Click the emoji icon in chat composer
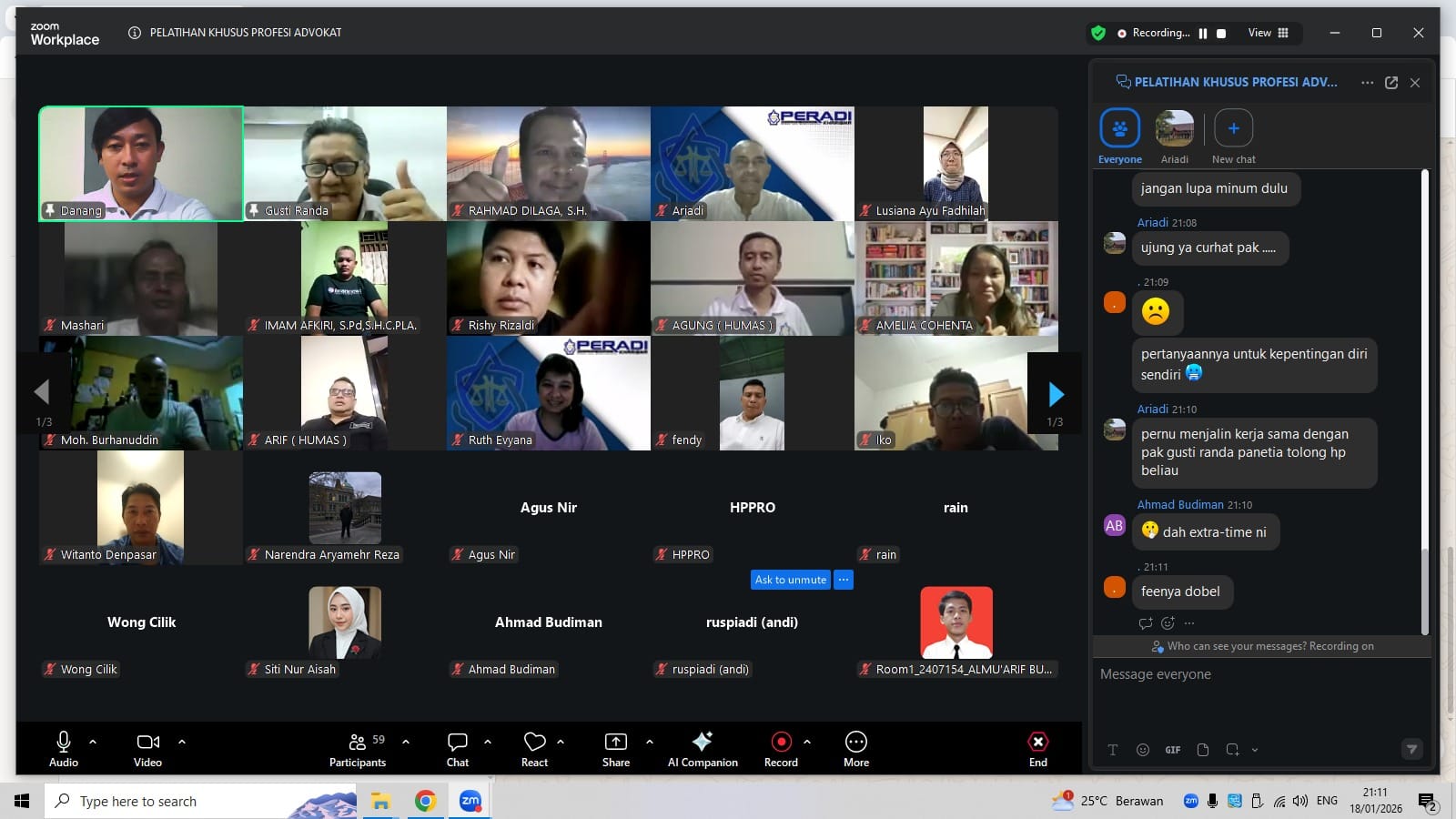Viewport: 1456px width, 819px height. coord(1143,750)
